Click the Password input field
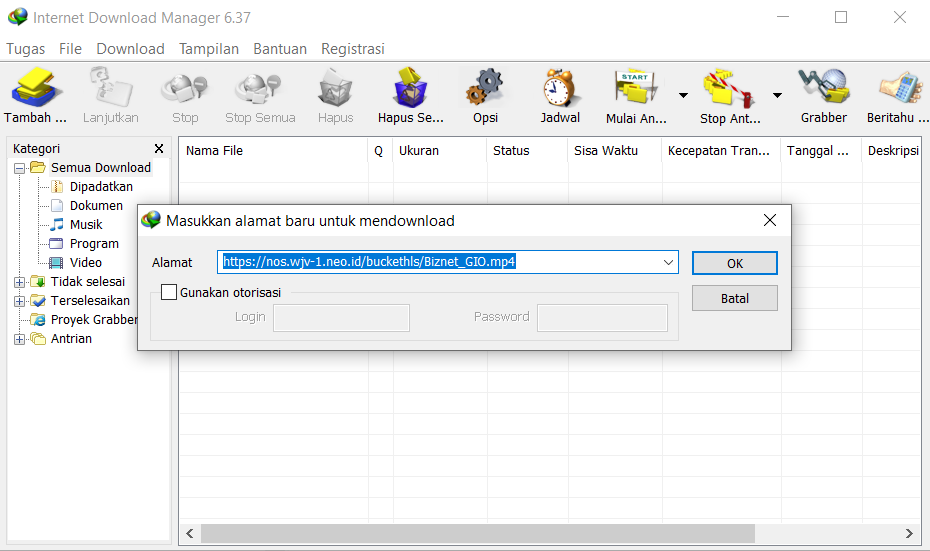 point(602,317)
